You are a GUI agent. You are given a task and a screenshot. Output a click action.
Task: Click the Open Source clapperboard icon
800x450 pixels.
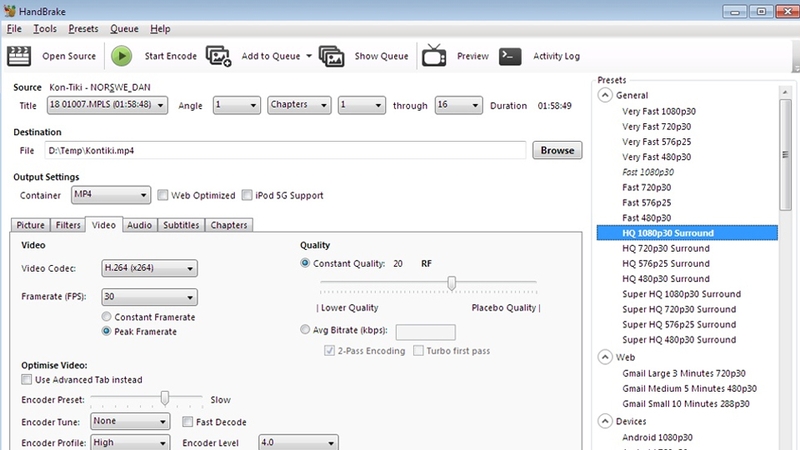[x=19, y=56]
